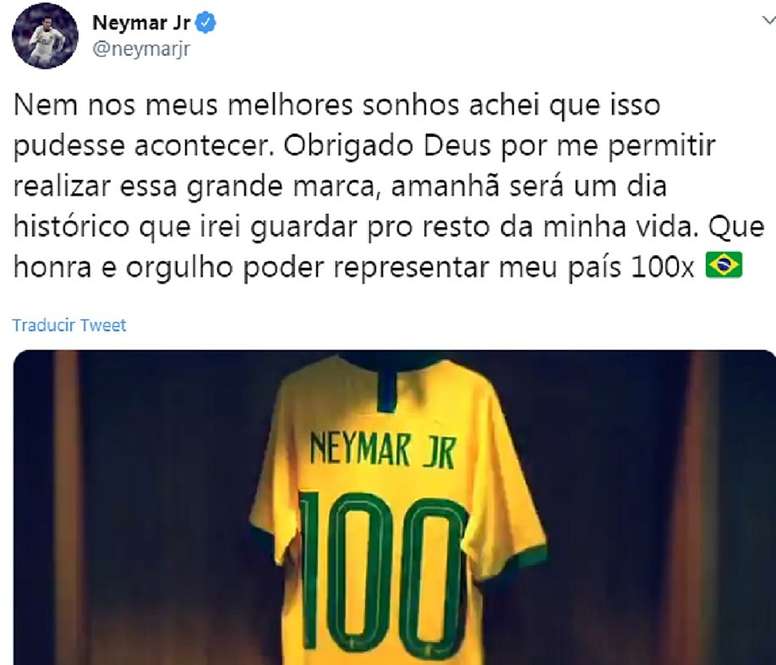The height and width of the screenshot is (665, 776).
Task: Open the yellow jersey photo attachment
Action: pyautogui.click(x=394, y=508)
